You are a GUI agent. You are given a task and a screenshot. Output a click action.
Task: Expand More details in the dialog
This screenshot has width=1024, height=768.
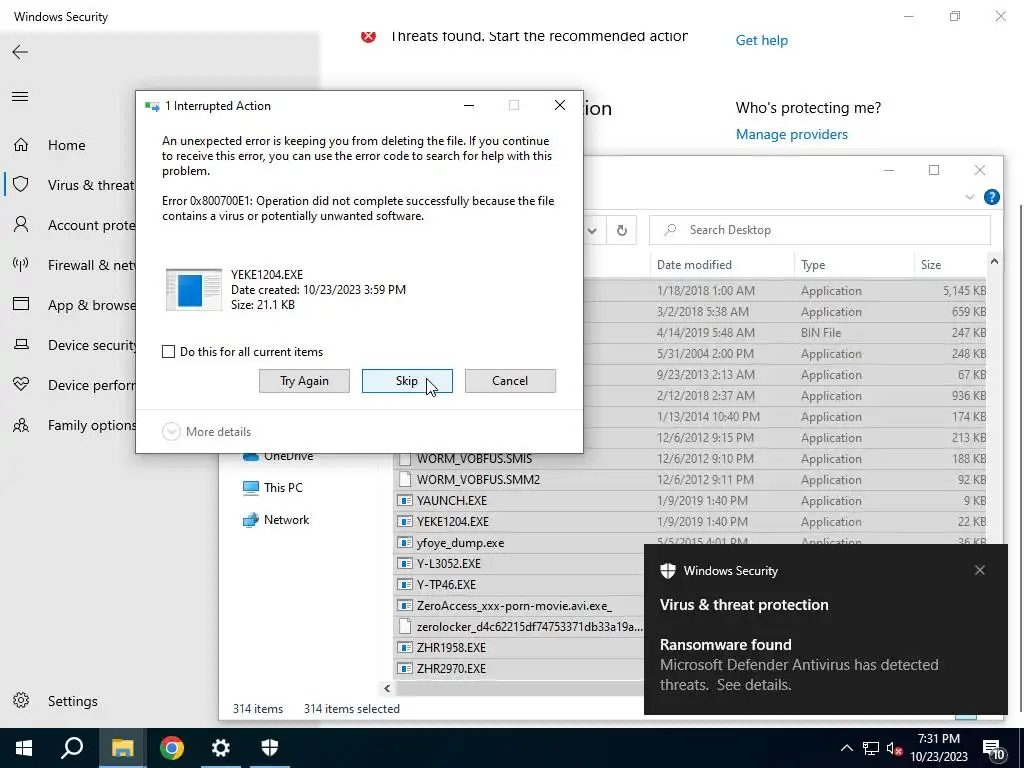[x=206, y=432]
